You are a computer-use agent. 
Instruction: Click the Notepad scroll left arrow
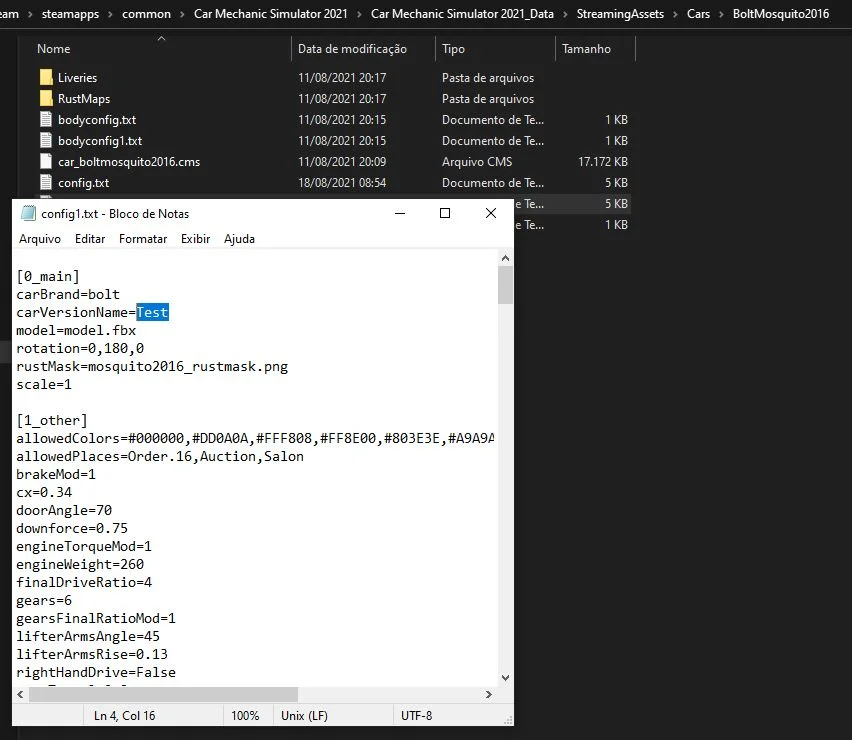click(20, 694)
